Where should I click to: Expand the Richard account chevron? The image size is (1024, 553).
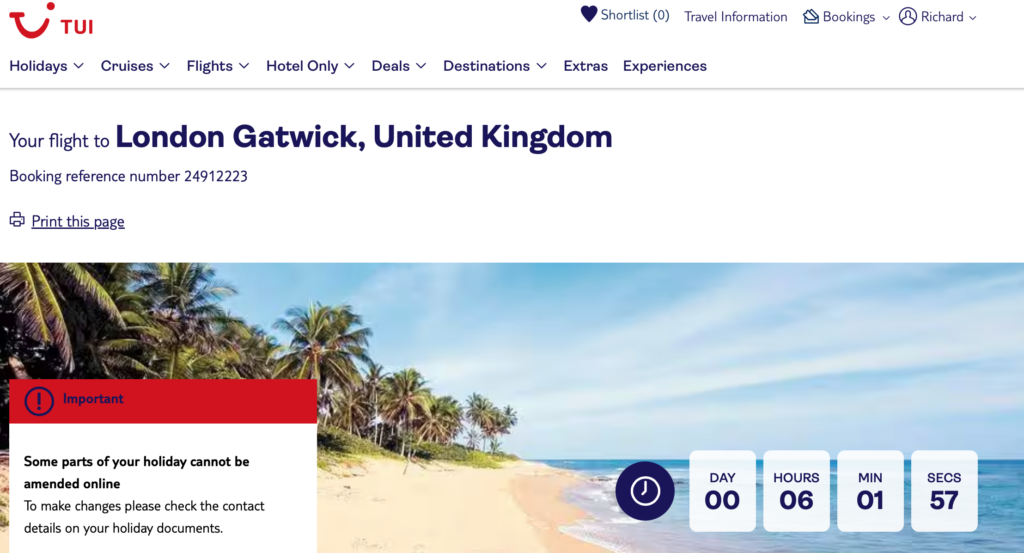[x=972, y=18]
